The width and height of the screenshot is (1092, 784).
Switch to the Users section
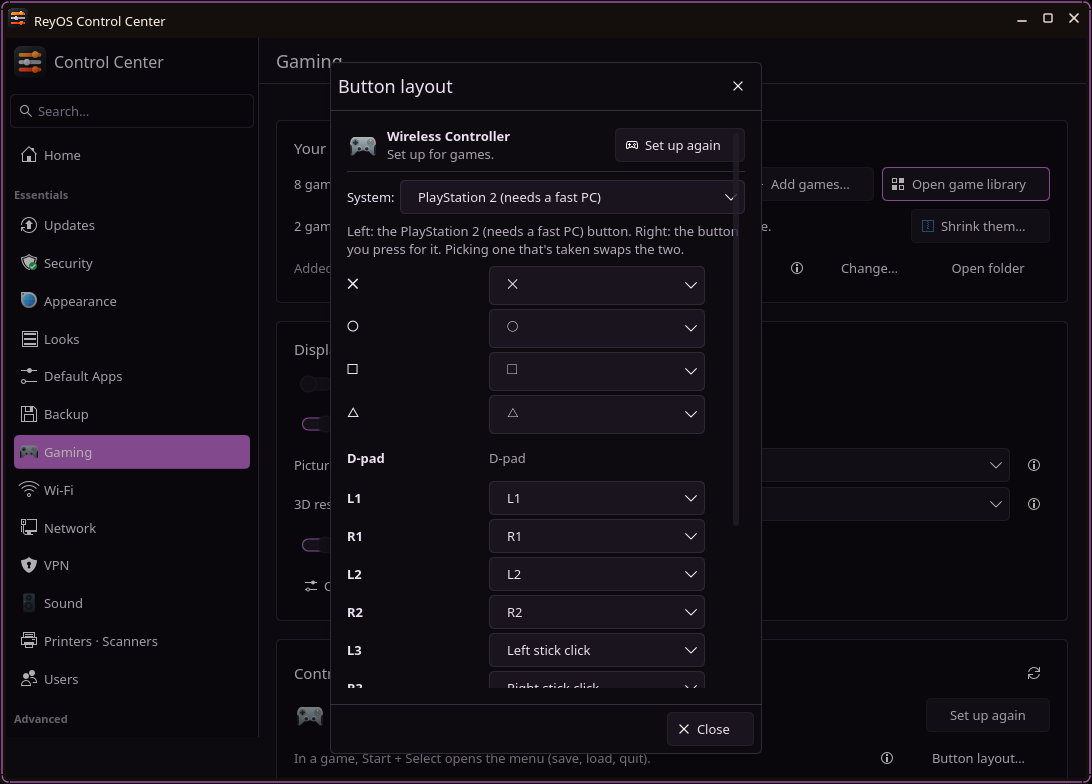(x=132, y=679)
